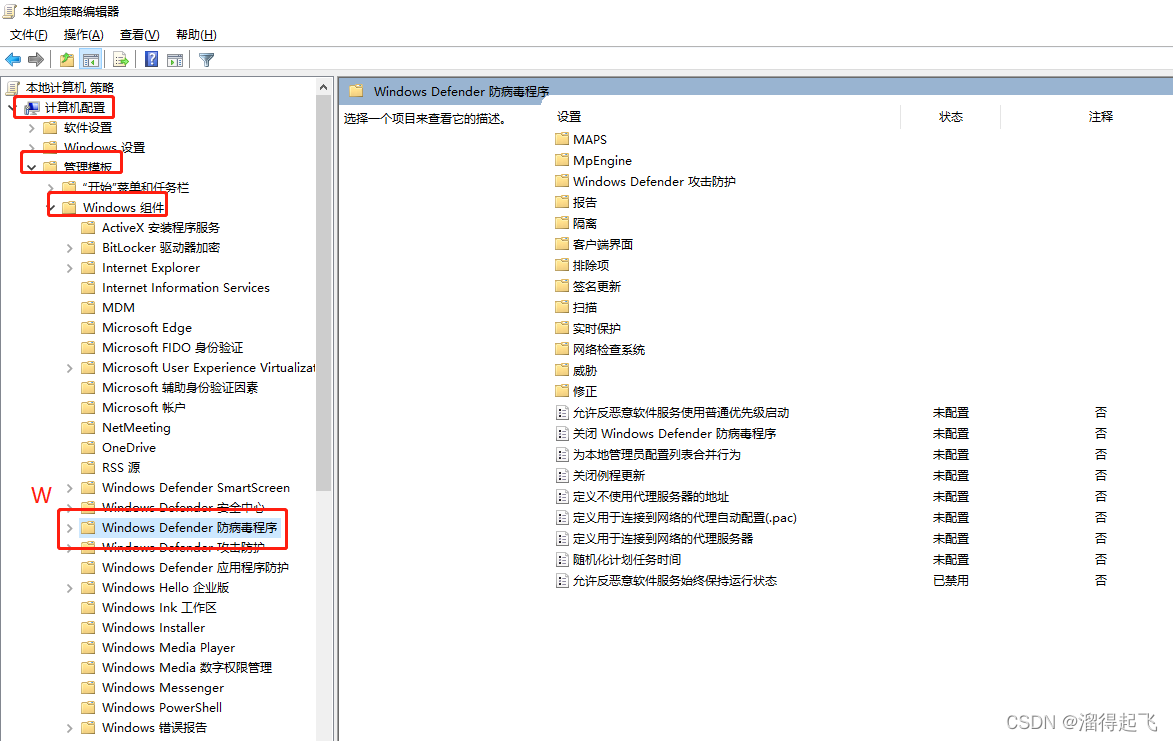The image size is (1173, 741).
Task: Open the 操作(A) menu
Action: (x=84, y=34)
